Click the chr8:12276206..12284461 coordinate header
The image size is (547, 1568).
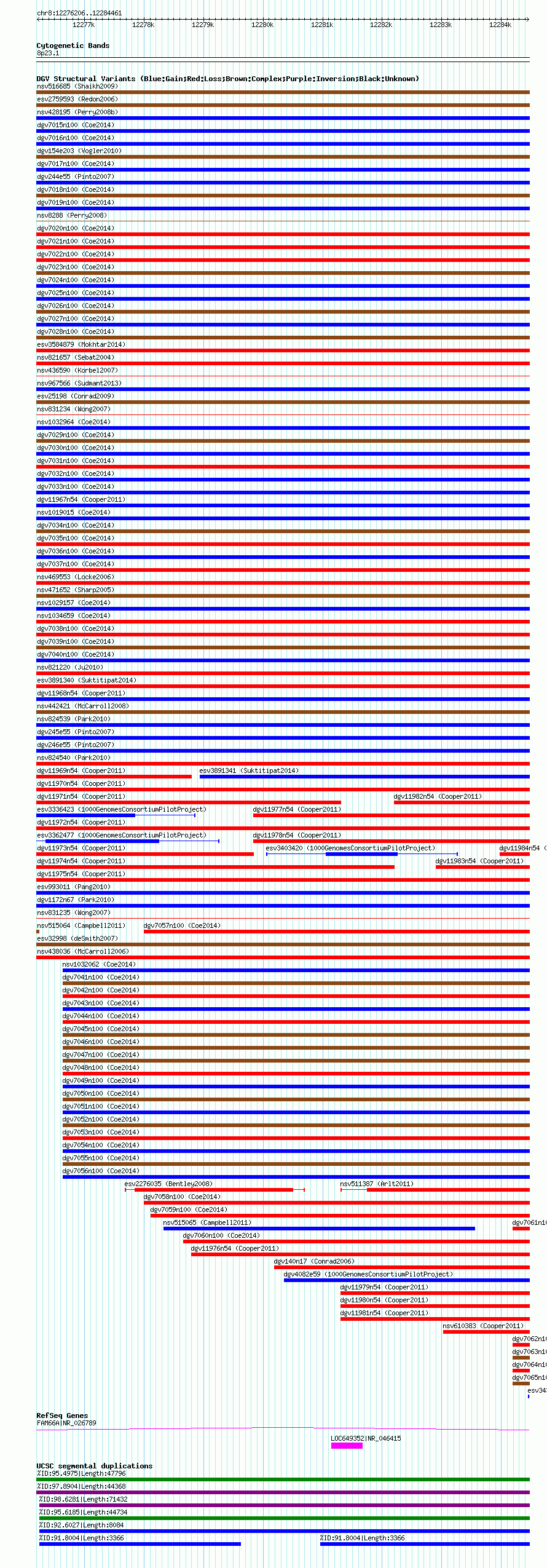click(x=79, y=13)
